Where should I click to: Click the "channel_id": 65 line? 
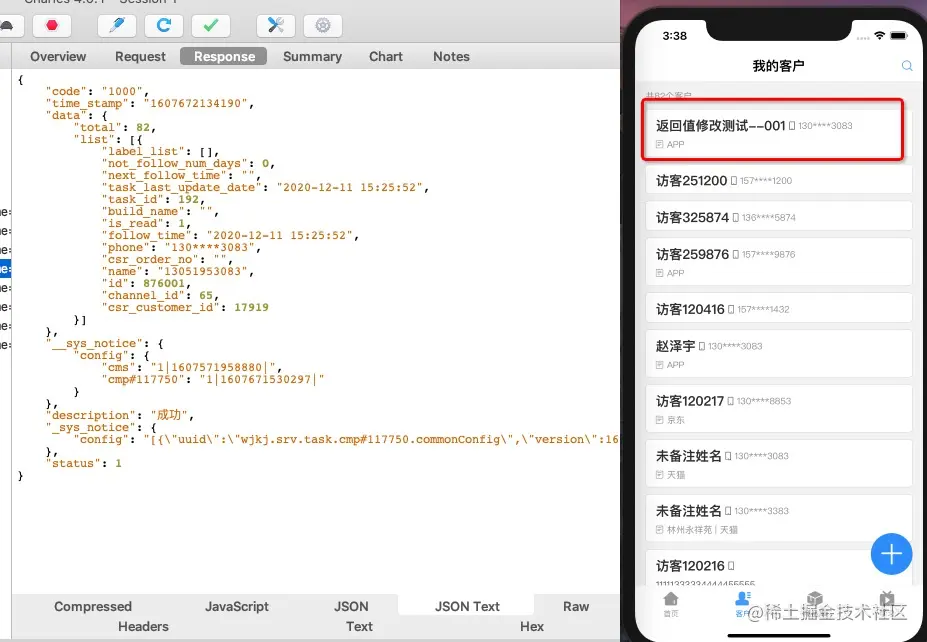pos(160,296)
